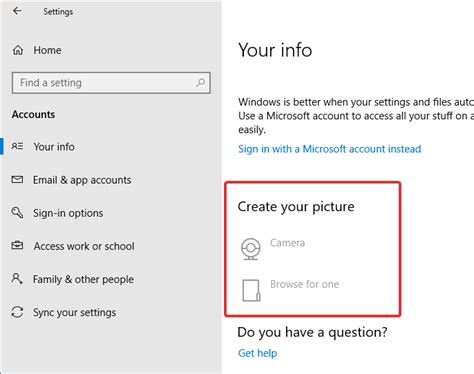Open the Get help link

(258, 353)
